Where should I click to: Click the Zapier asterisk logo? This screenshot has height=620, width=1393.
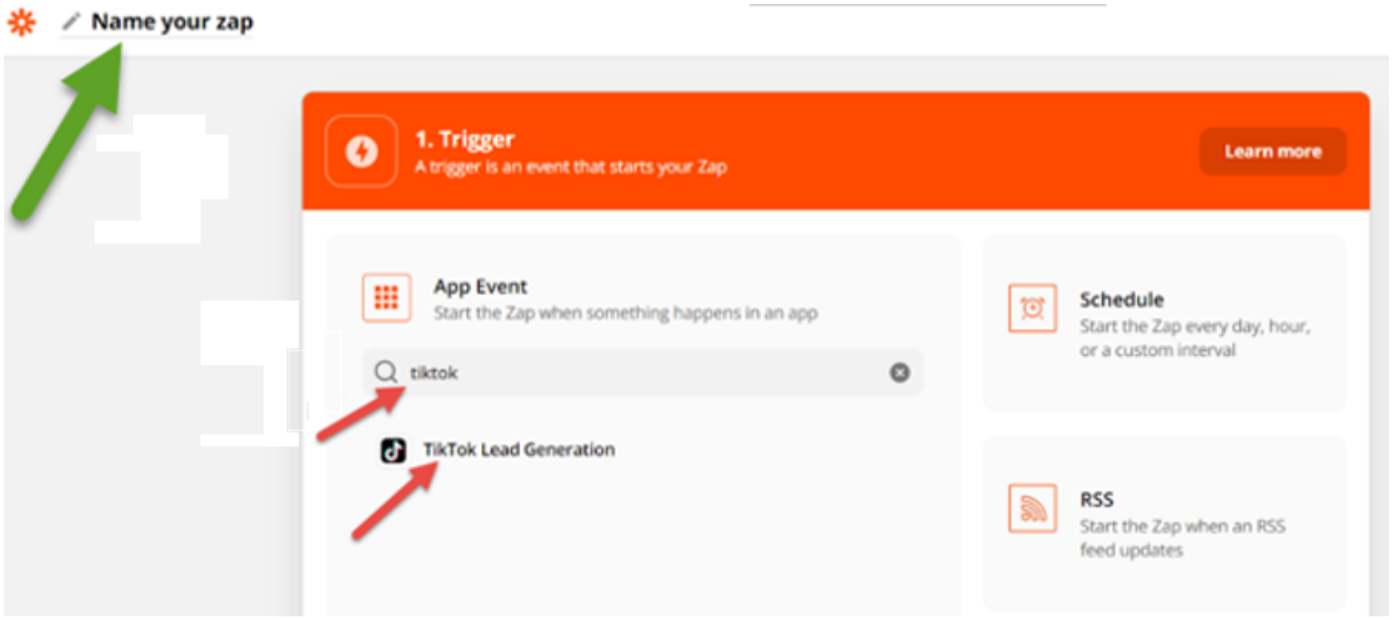click(21, 22)
